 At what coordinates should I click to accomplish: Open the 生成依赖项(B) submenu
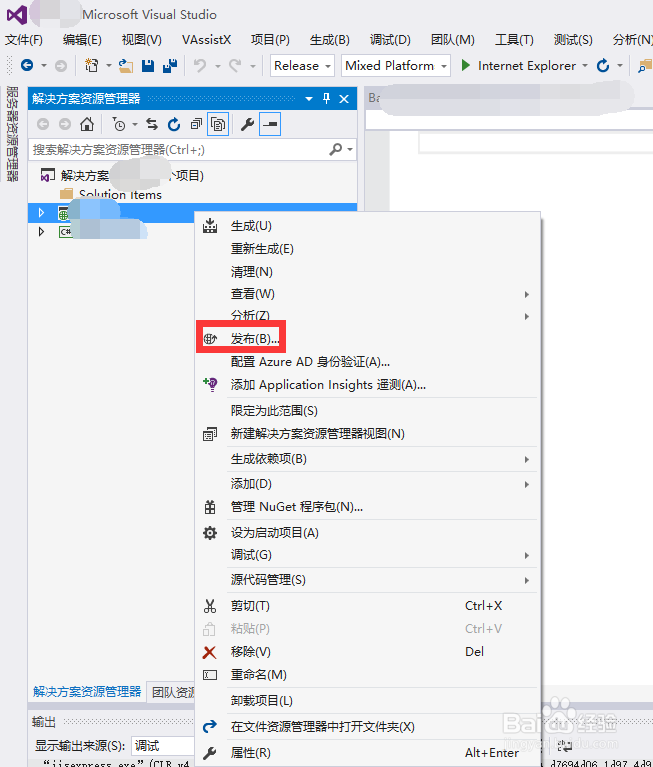point(368,459)
